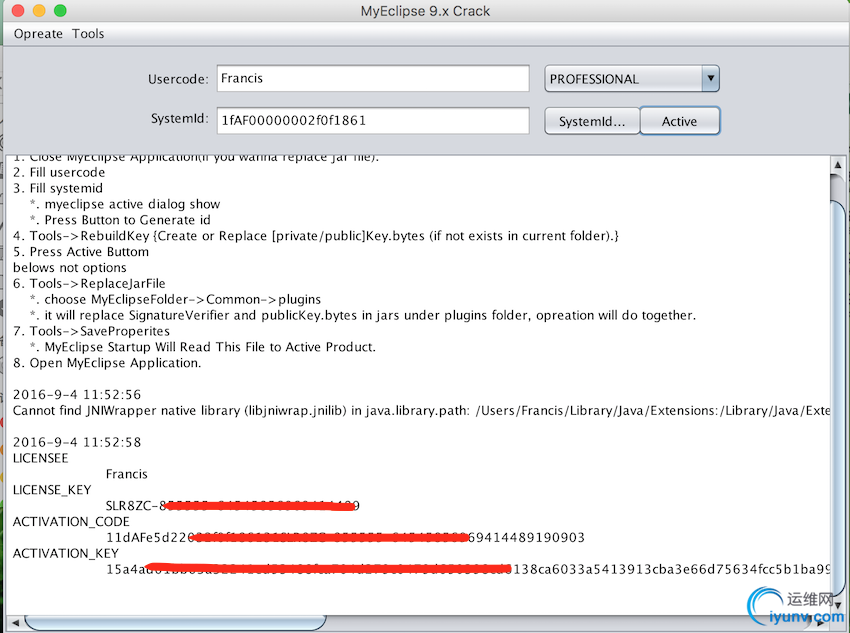The width and height of the screenshot is (850, 633).
Task: Click the Usercode input field
Action: pyautogui.click(x=373, y=79)
